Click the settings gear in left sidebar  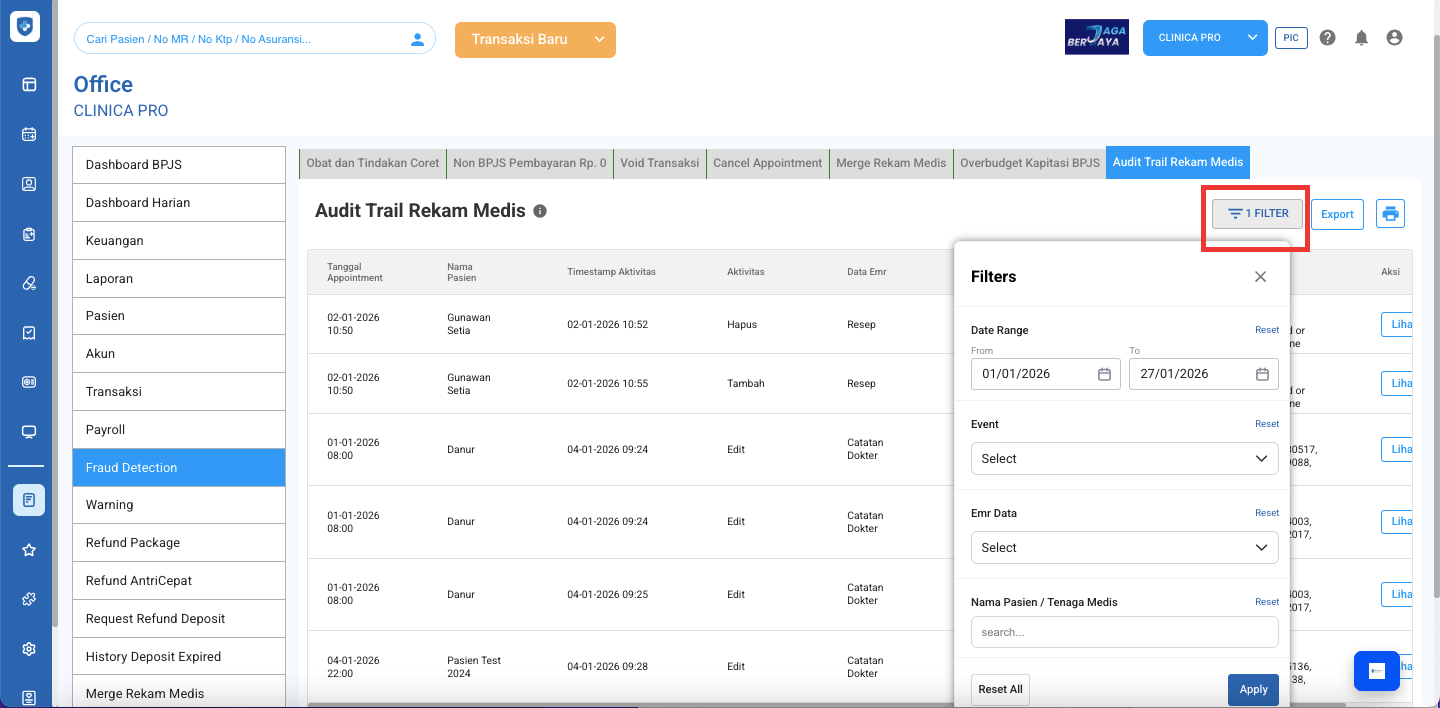point(29,649)
